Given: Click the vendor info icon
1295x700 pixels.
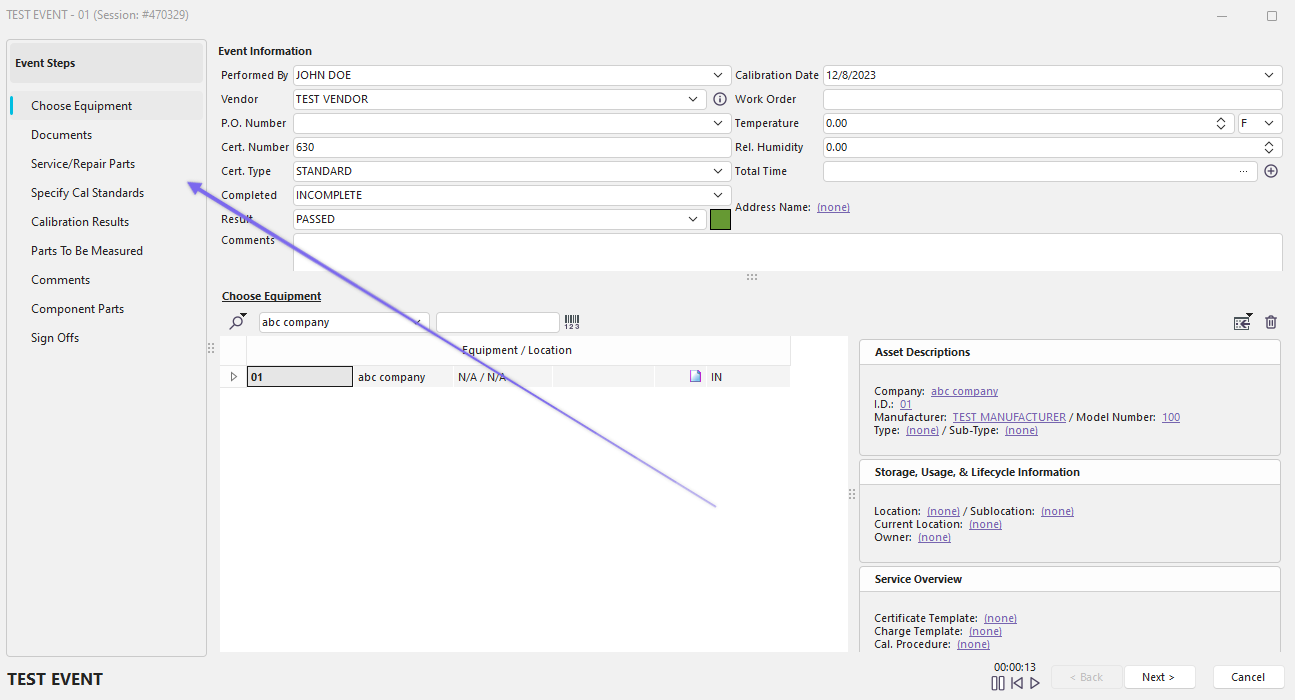Looking at the screenshot, I should pyautogui.click(x=719, y=99).
